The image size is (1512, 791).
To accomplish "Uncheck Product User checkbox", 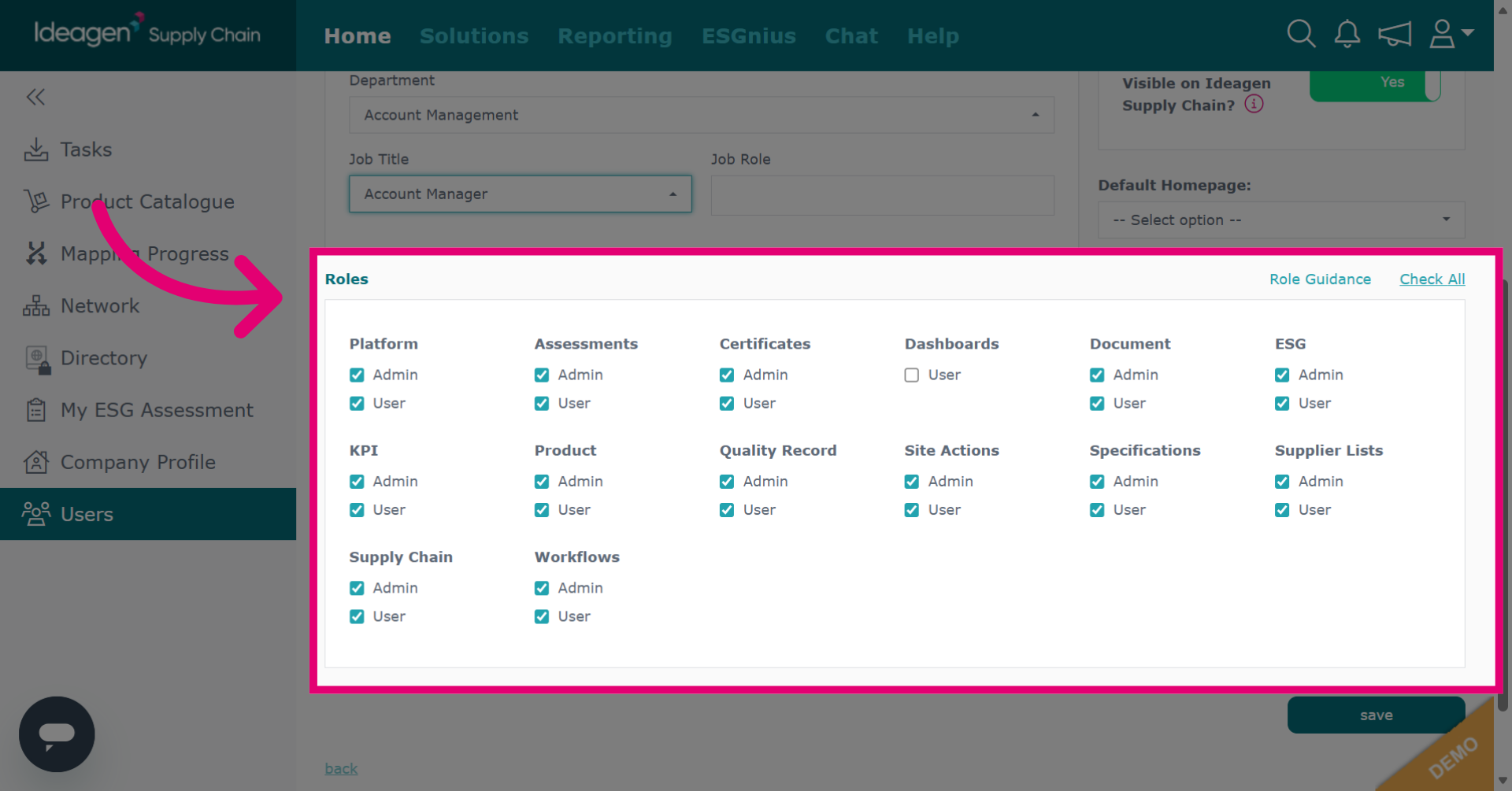I will tap(542, 510).
